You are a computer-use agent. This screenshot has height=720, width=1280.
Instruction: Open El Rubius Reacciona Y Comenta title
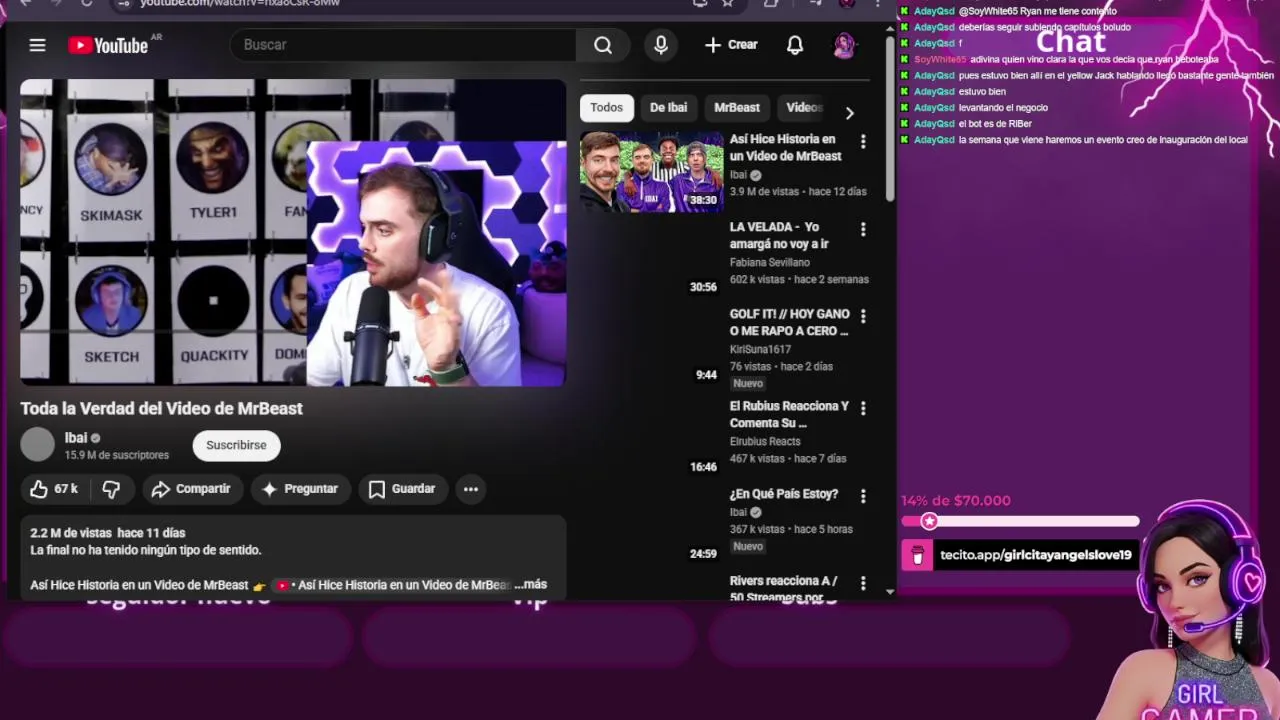click(789, 414)
